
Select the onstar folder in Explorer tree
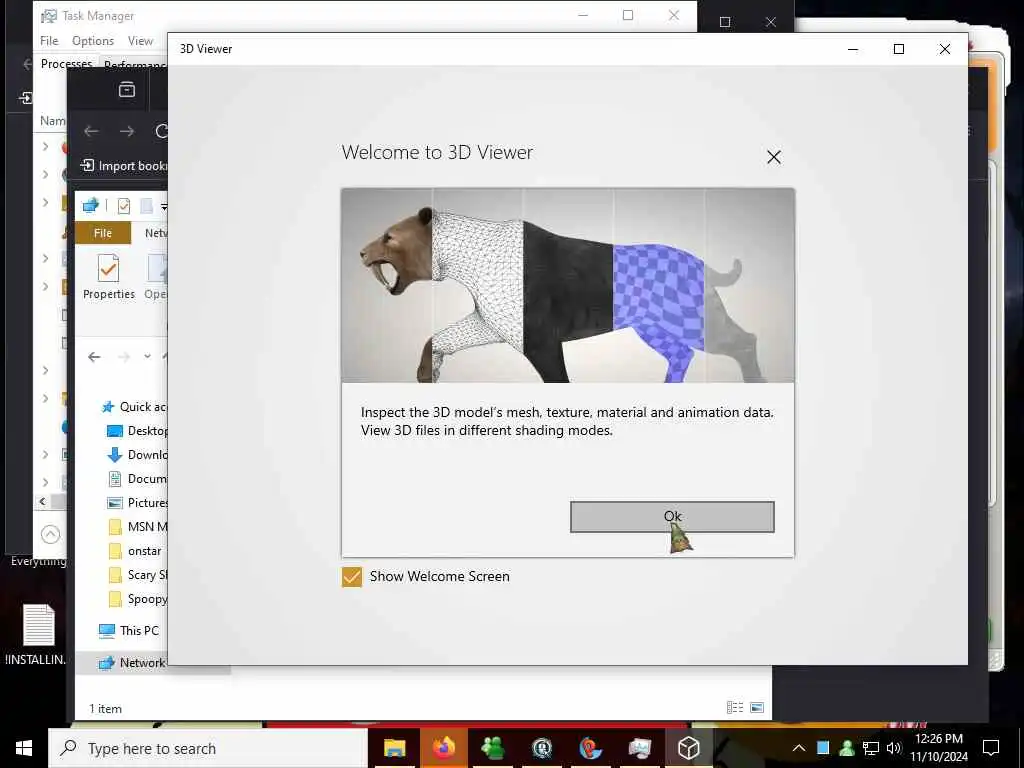point(135,551)
